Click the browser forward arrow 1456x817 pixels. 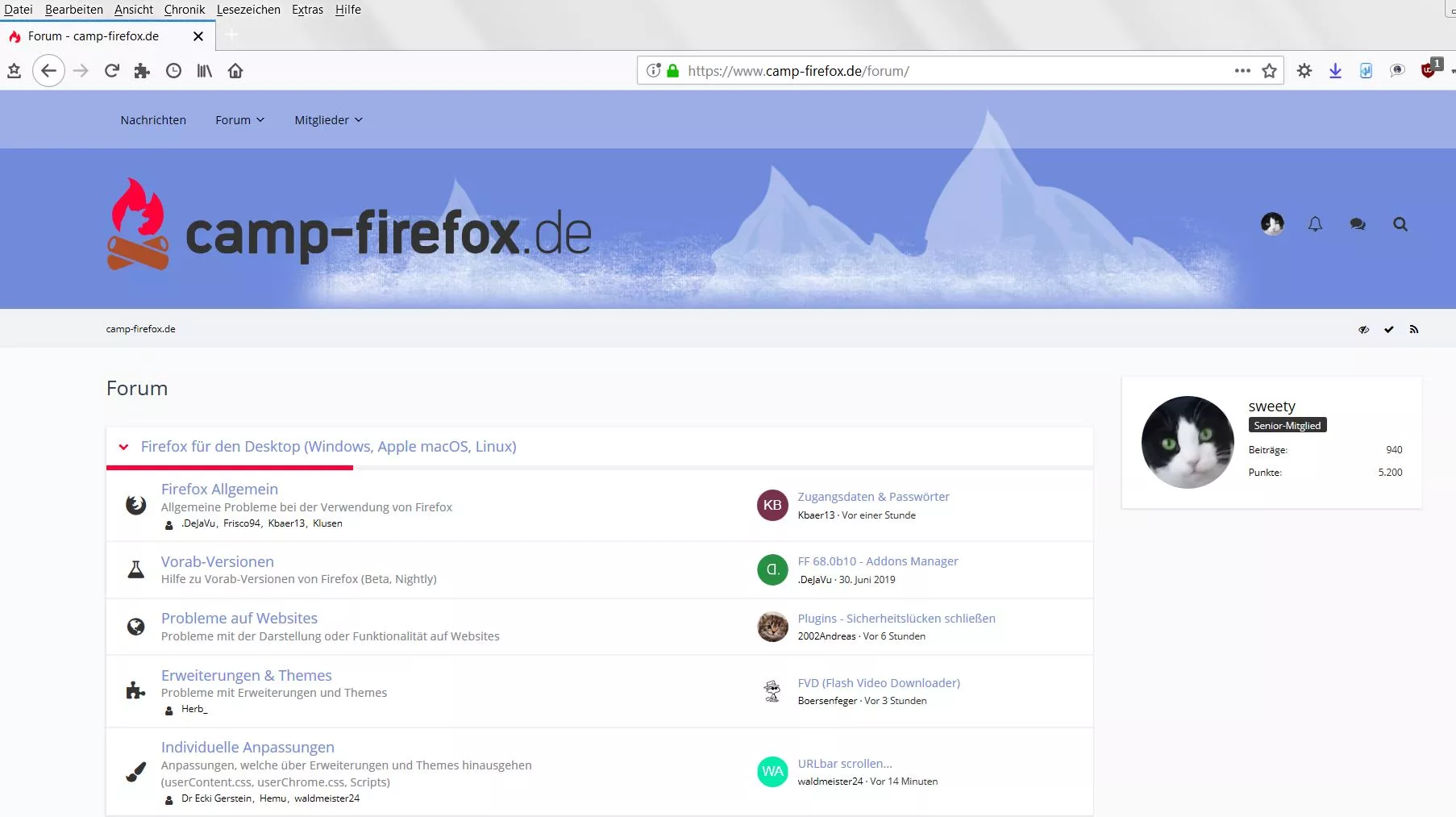pyautogui.click(x=81, y=71)
